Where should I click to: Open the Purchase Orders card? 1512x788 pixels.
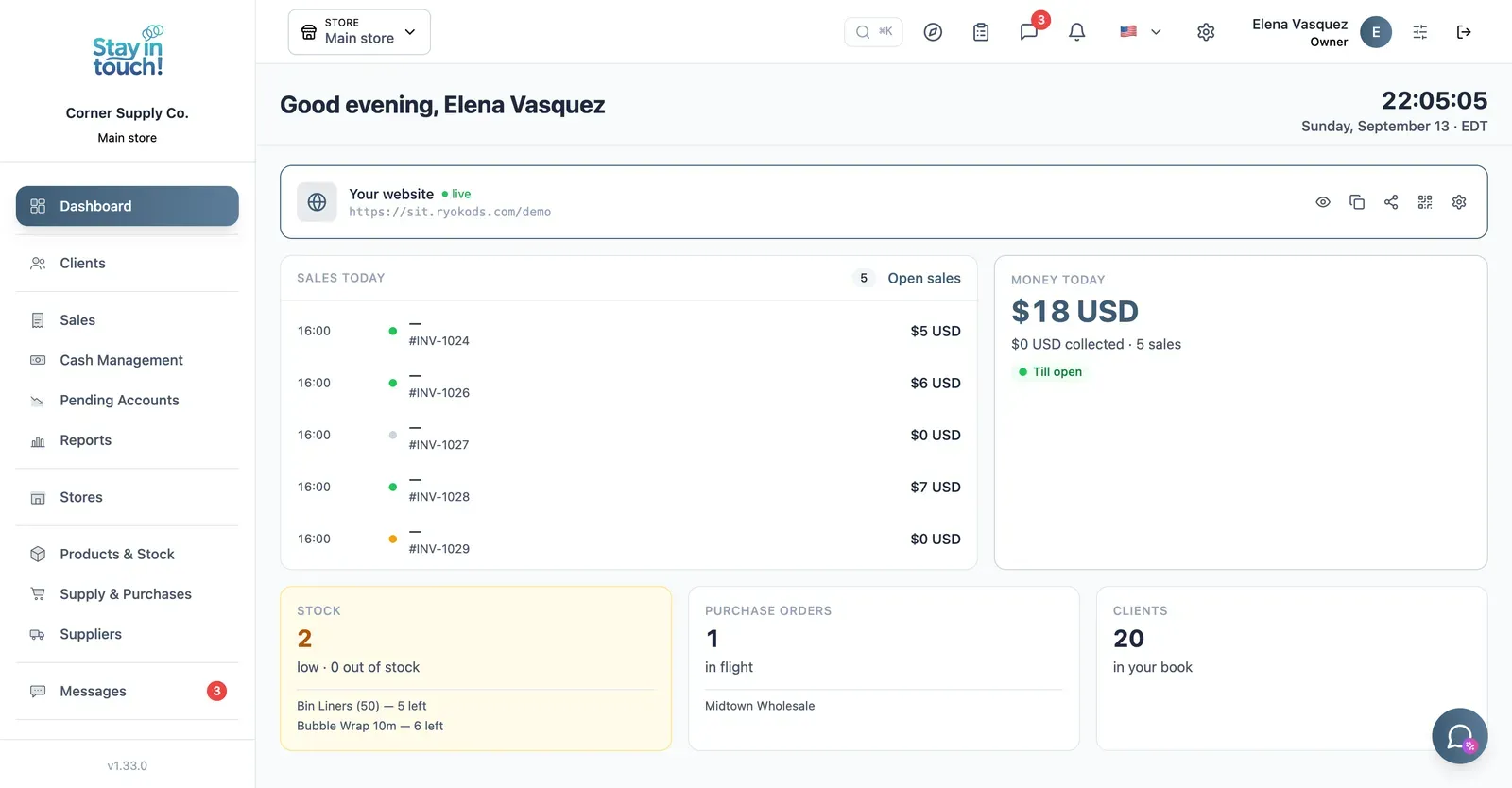[x=884, y=669]
